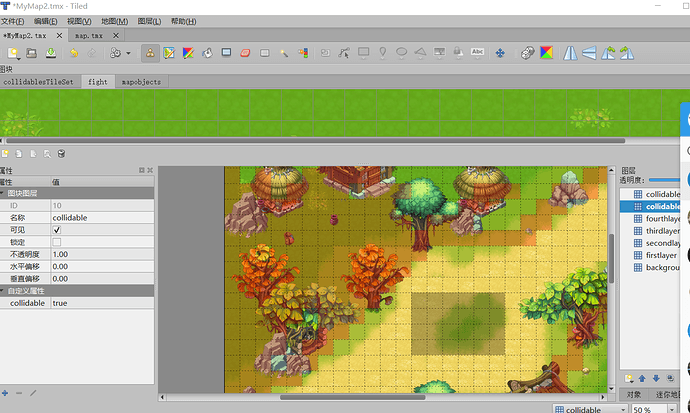690x413 pixels.
Task: Move selected layer up with blue arrow
Action: pyautogui.click(x=642, y=378)
